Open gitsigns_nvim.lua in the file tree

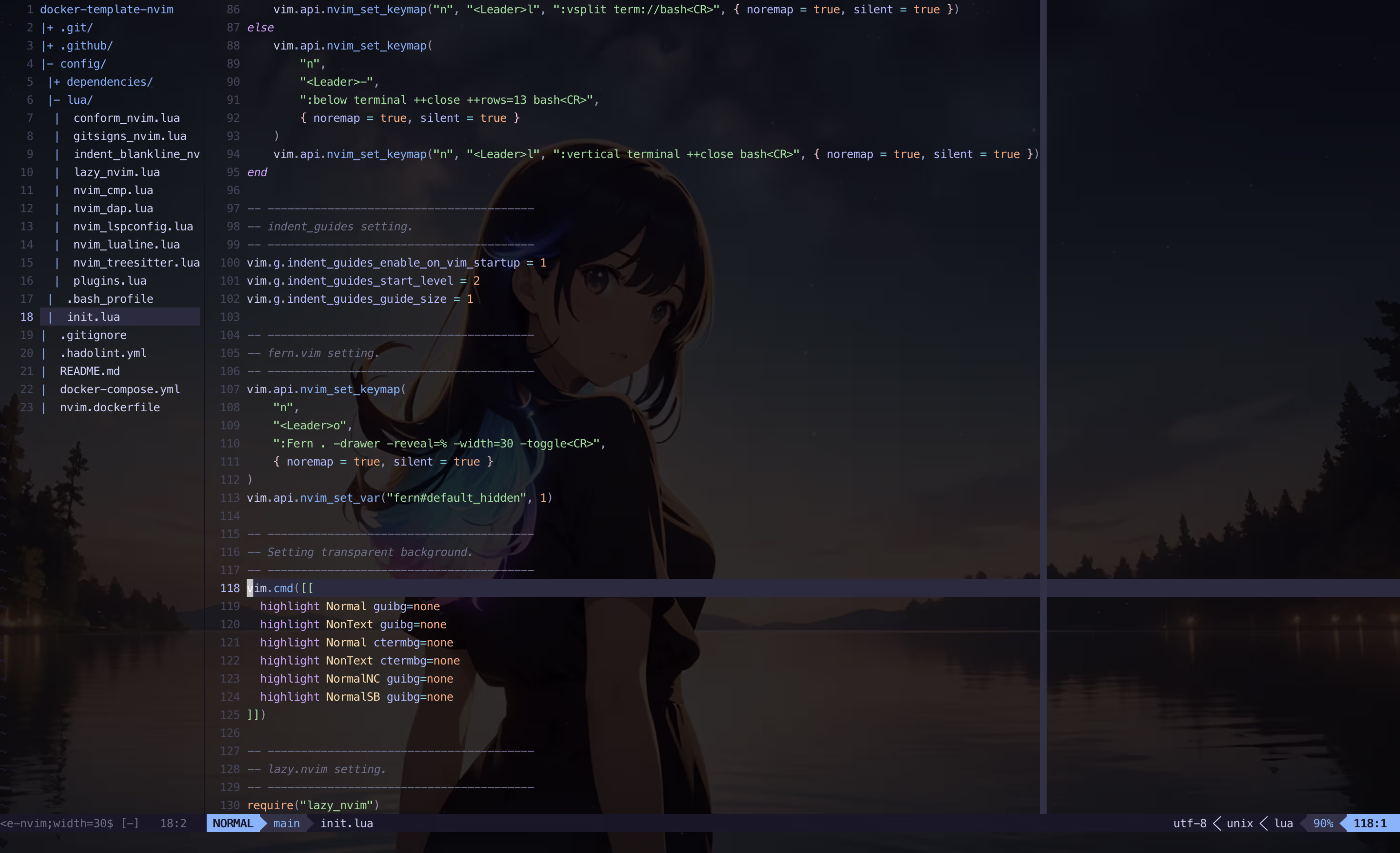click(x=130, y=136)
